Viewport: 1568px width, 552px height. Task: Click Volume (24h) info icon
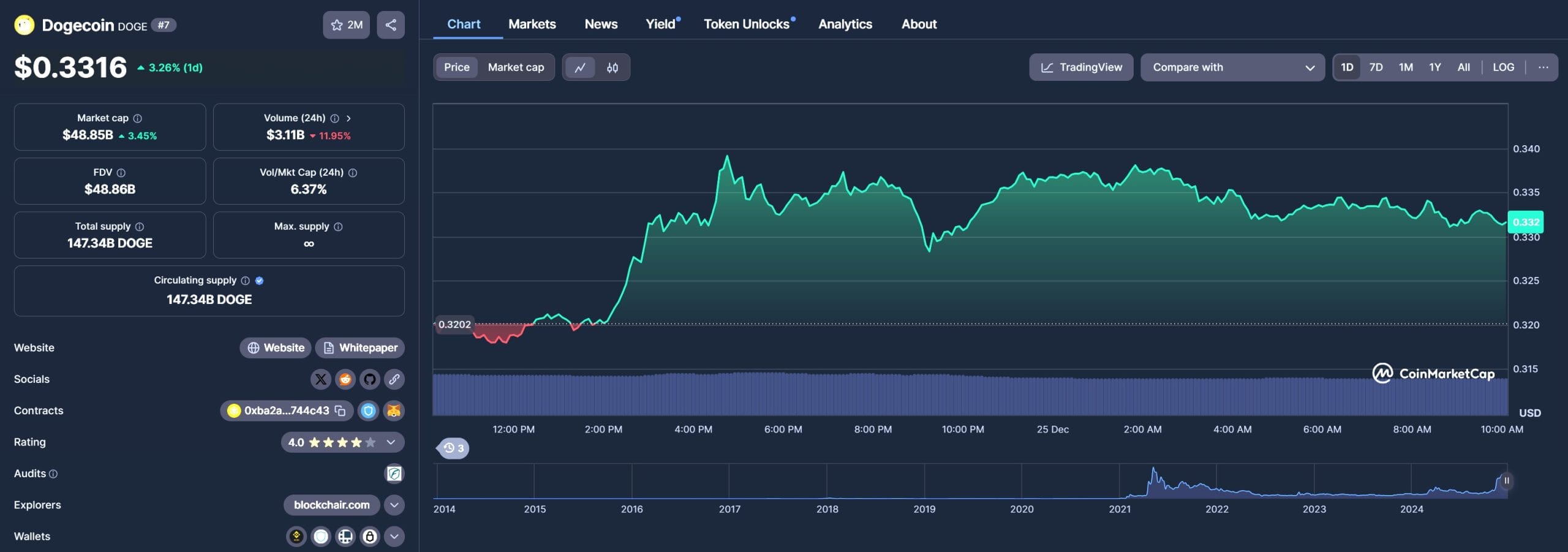[334, 118]
